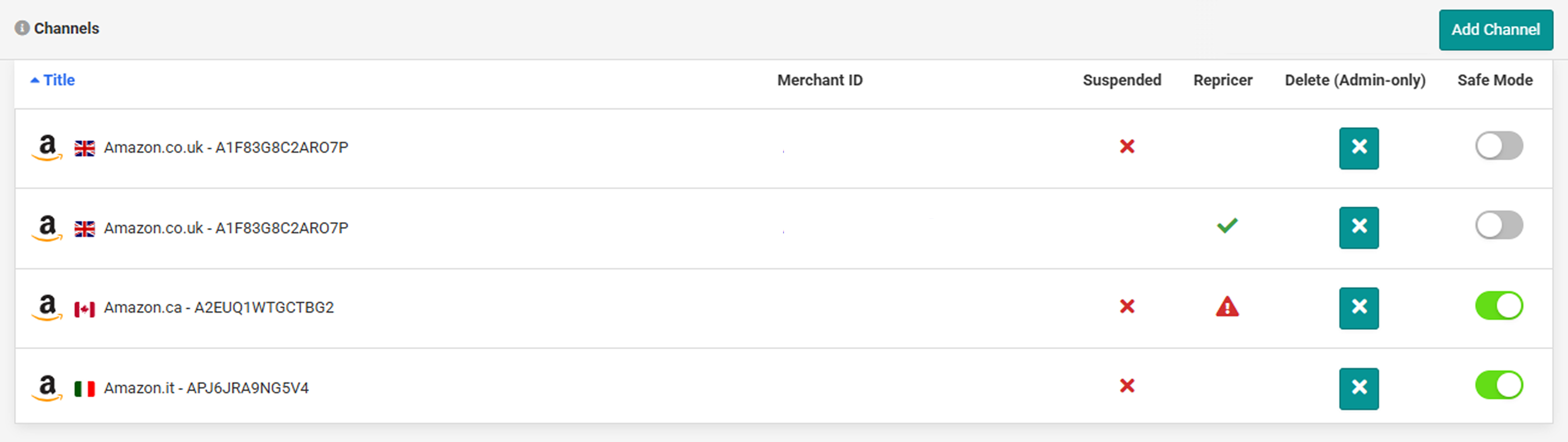Click the Merchant ID column header

click(x=820, y=80)
